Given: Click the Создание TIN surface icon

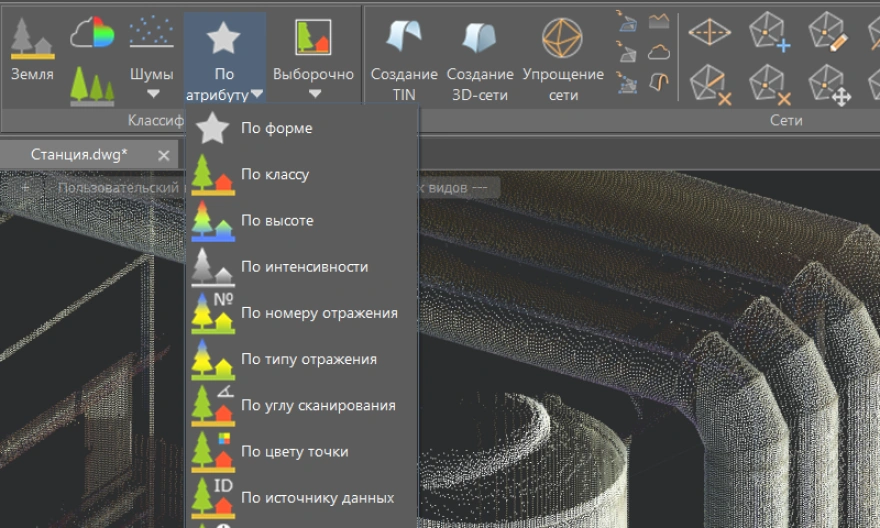Looking at the screenshot, I should [x=404, y=38].
